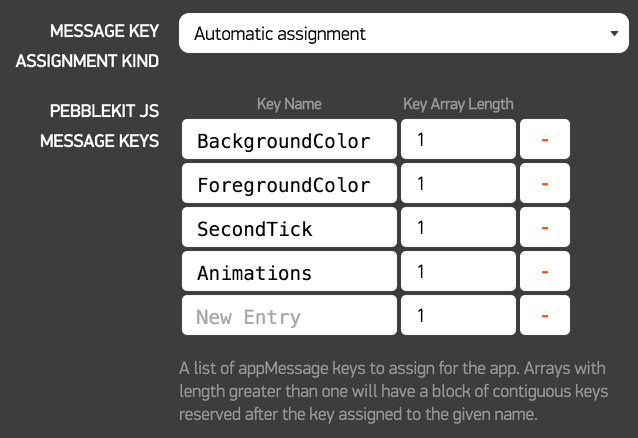Edit the Animations key name field
638x438 pixels.
click(x=289, y=272)
